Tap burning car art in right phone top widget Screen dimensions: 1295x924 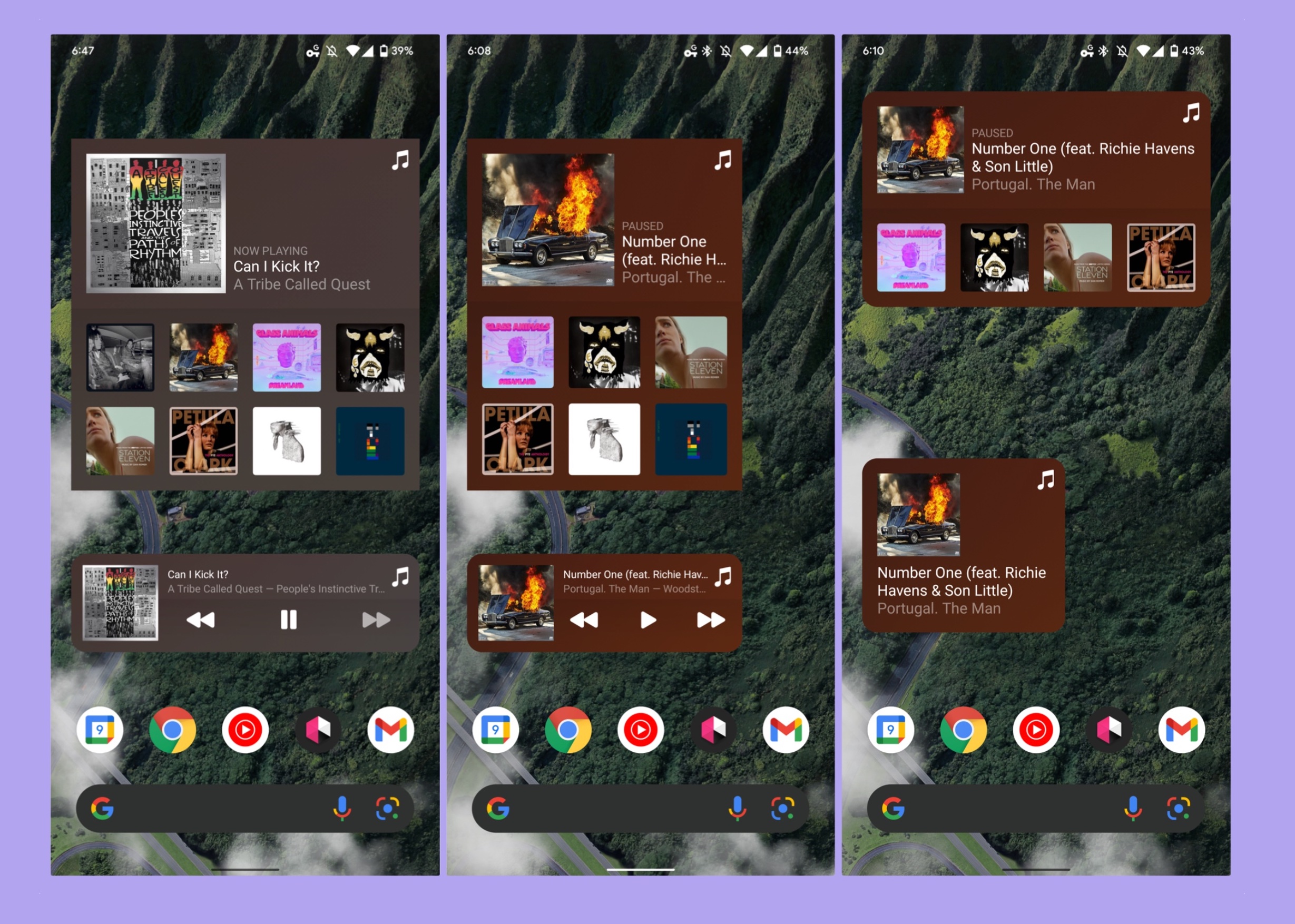[920, 150]
